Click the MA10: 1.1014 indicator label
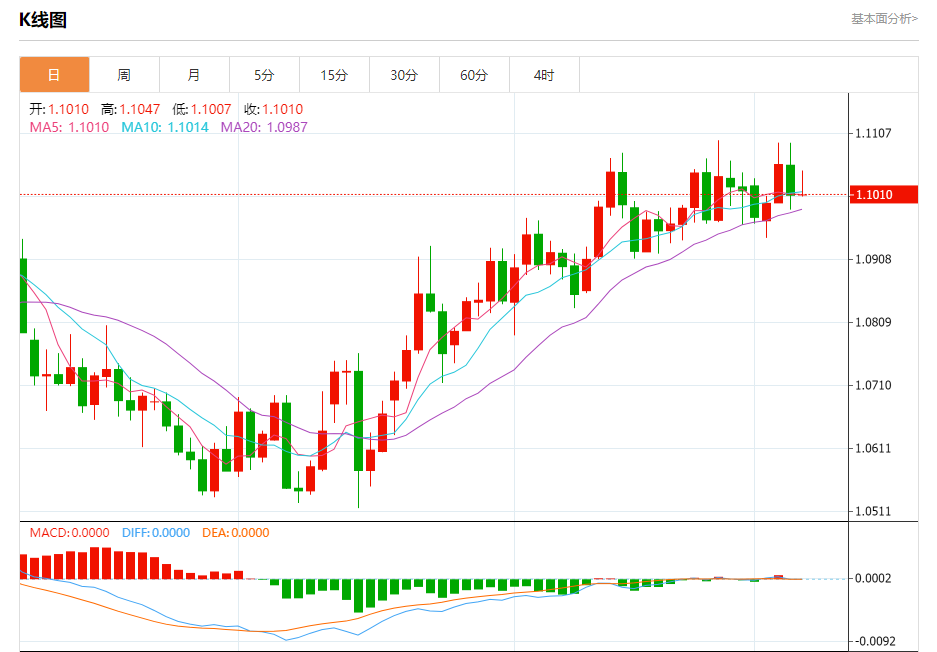937x652 pixels. 165,127
